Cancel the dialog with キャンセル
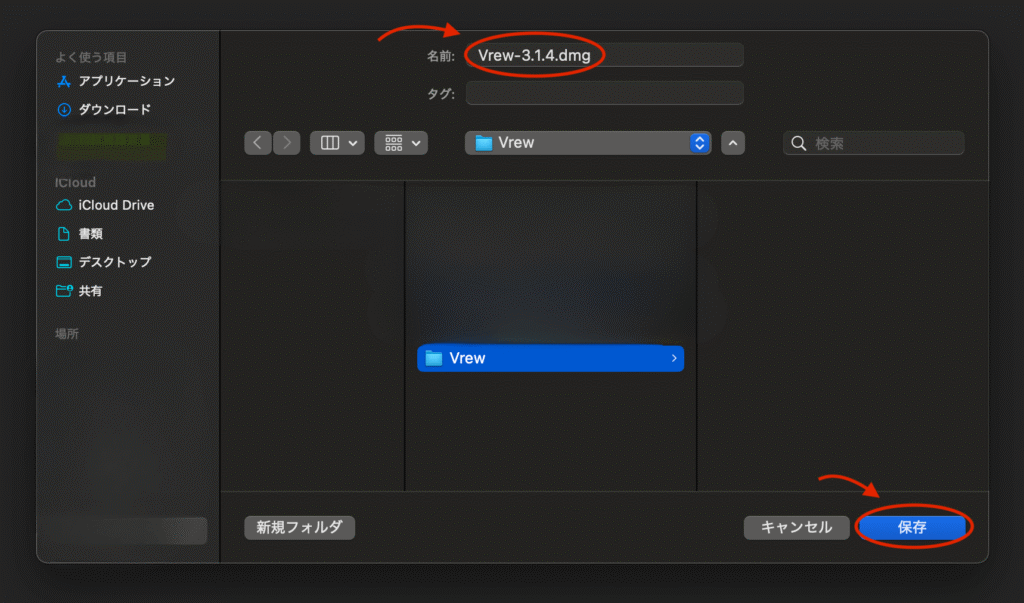Viewport: 1024px width, 603px height. (x=797, y=527)
